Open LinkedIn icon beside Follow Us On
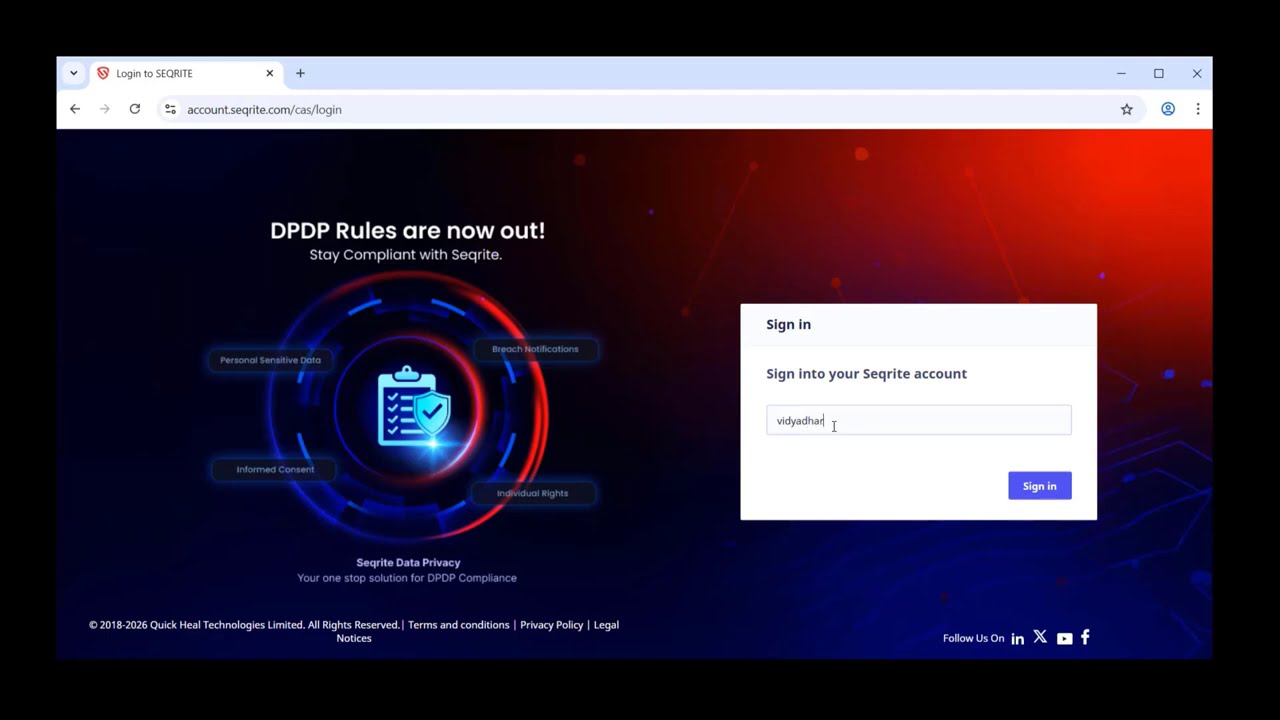 click(1017, 639)
